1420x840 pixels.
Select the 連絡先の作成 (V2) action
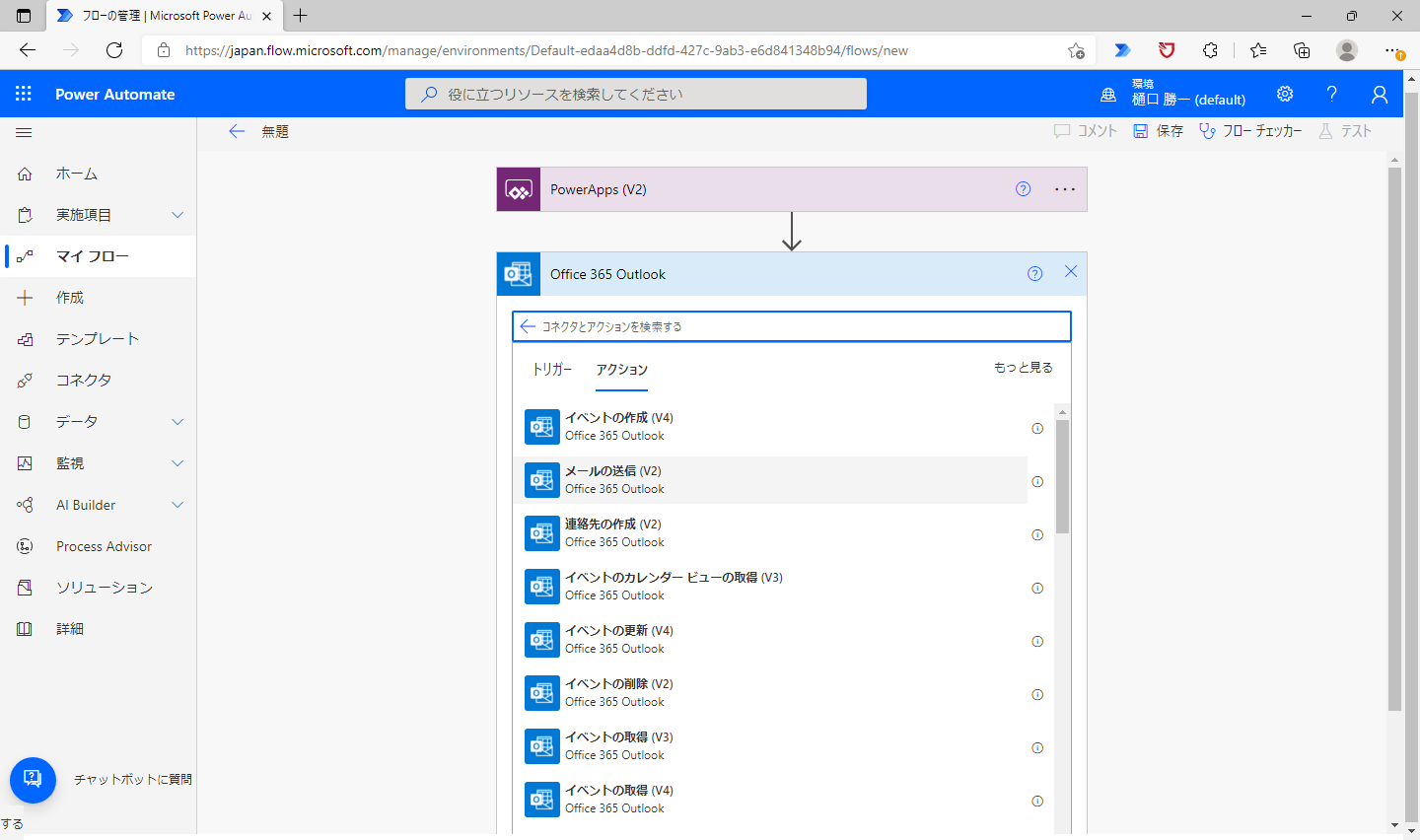pos(770,533)
